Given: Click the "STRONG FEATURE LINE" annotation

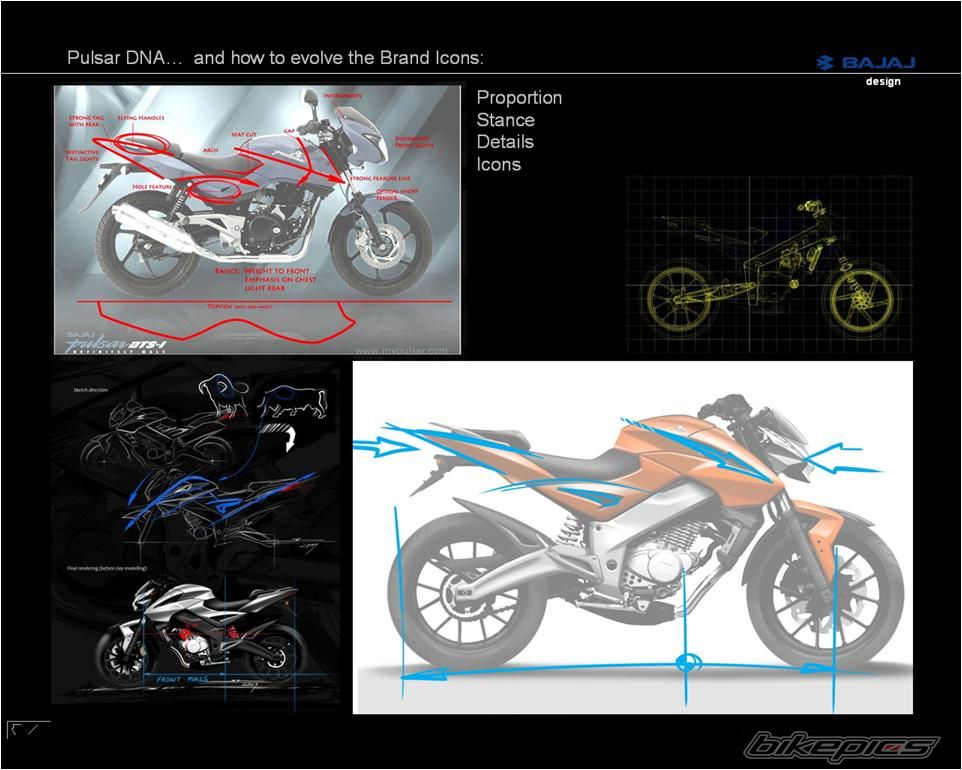Looking at the screenshot, I should 380,178.
